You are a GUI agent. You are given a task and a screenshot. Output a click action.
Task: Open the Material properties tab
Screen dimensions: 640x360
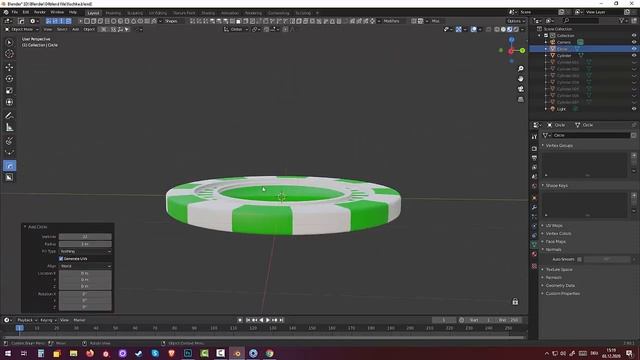(534, 254)
